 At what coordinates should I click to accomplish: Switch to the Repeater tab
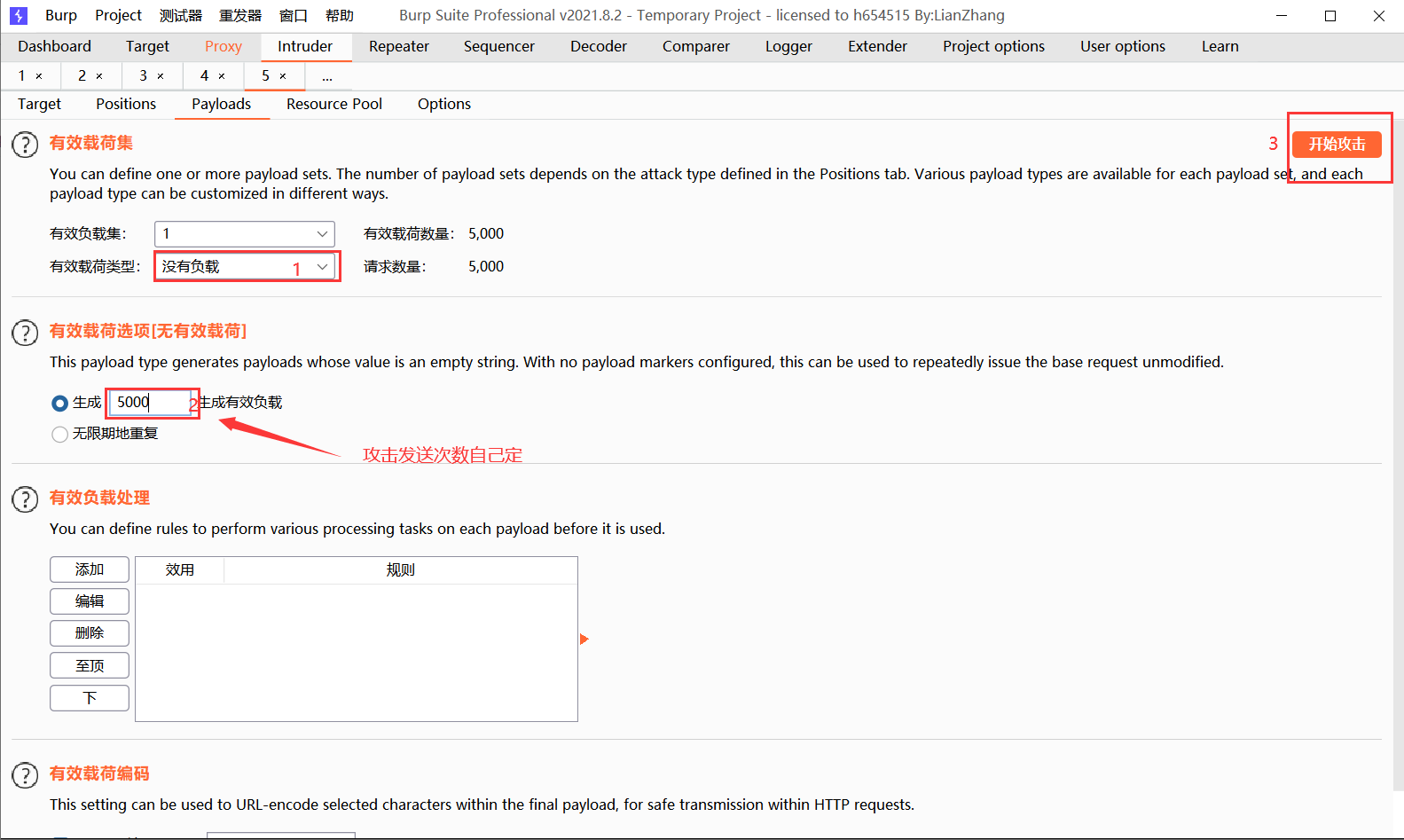tap(399, 46)
